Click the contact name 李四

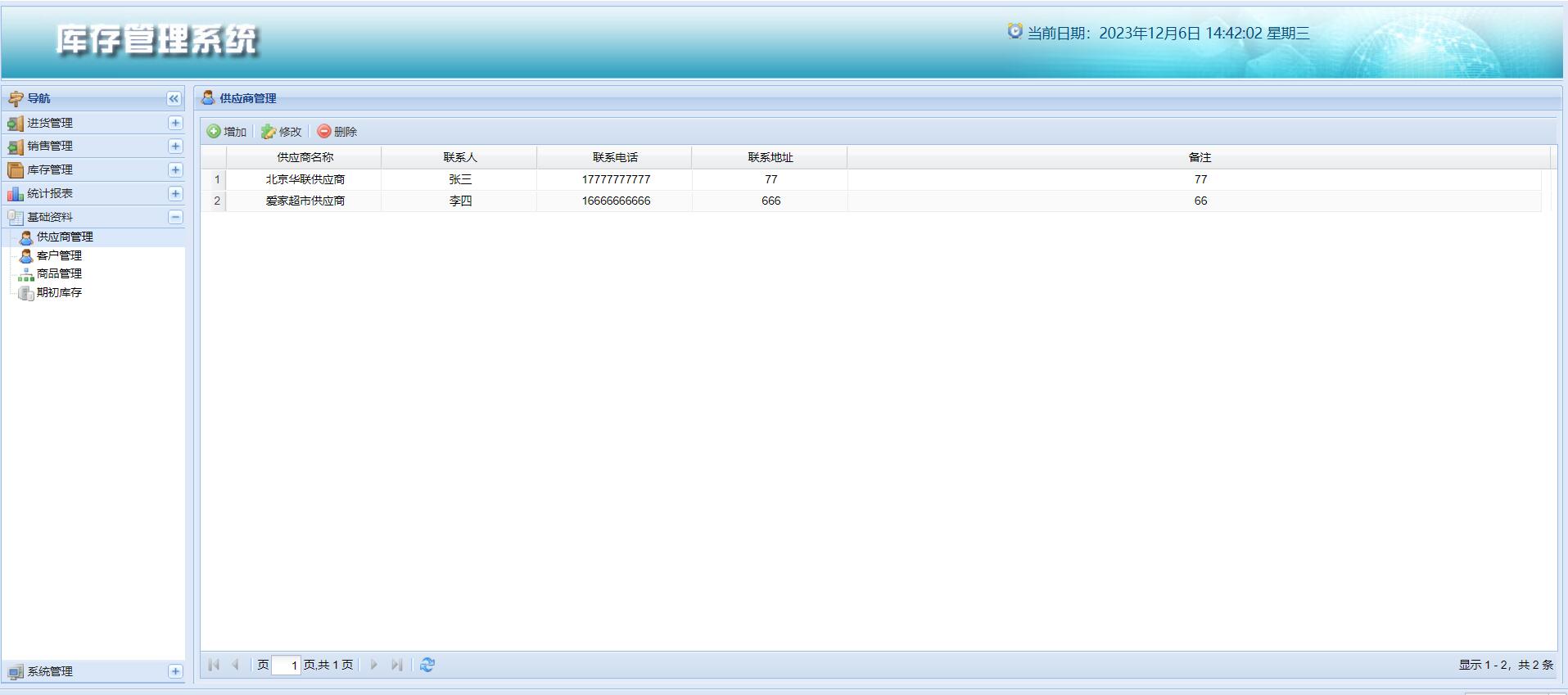pyautogui.click(x=460, y=201)
